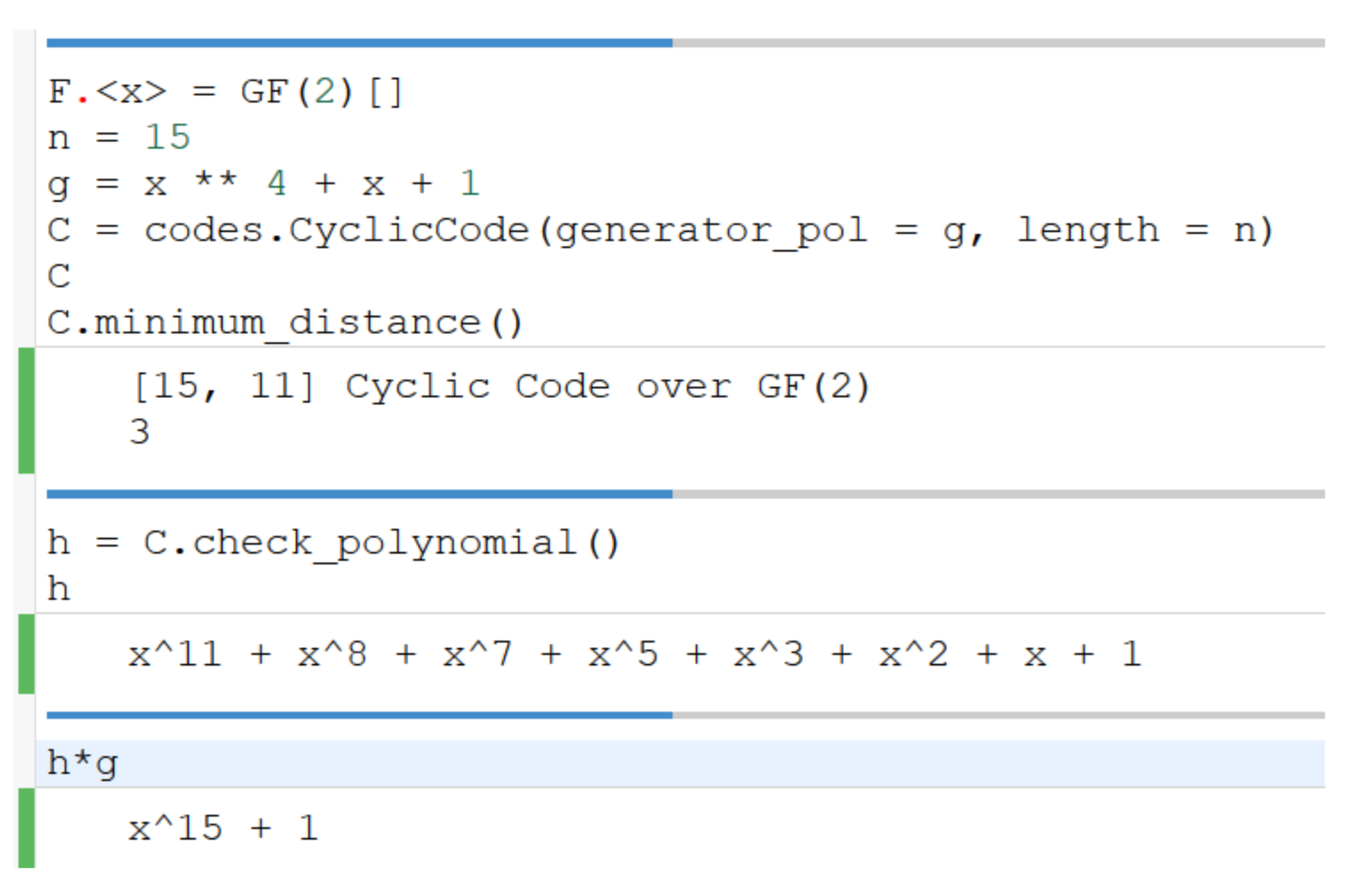Click the standalone h line in the second cell
The image size is (1359, 896).
59,589
